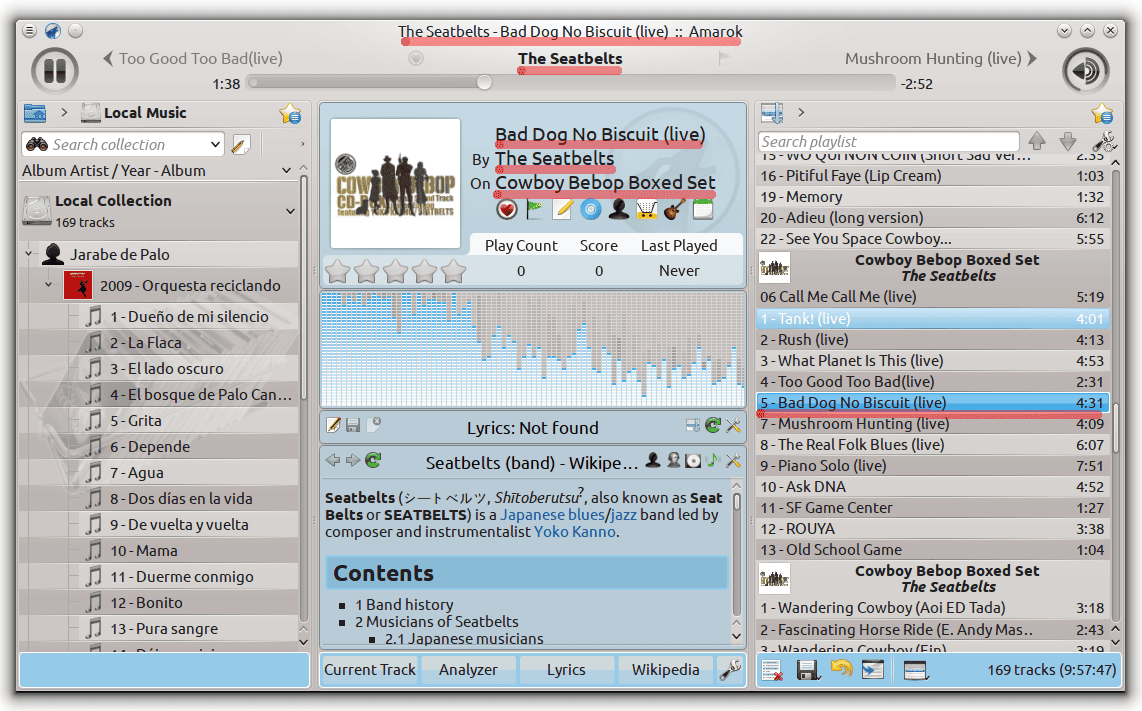The image size is (1142, 711).
Task: Open the Yoko Kanno Wikipedia link
Action: pos(575,531)
